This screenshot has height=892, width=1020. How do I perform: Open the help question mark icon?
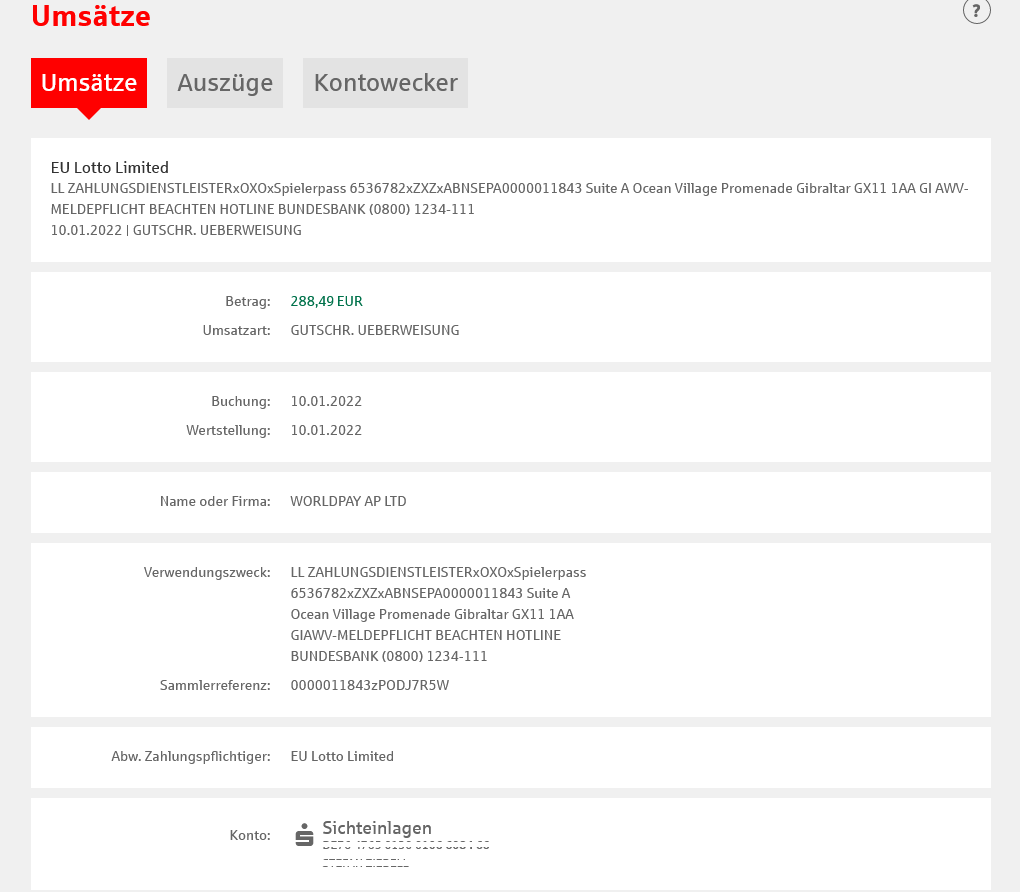(976, 11)
